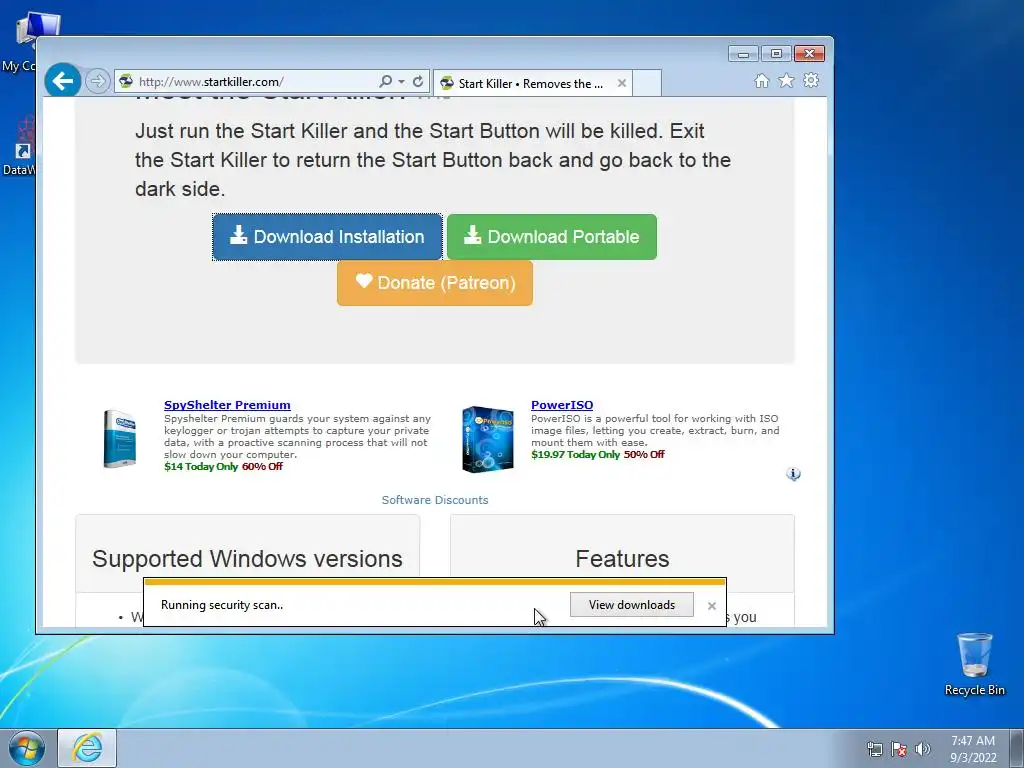The width and height of the screenshot is (1024, 768).
Task: Open the network tray icon
Action: click(x=874, y=749)
